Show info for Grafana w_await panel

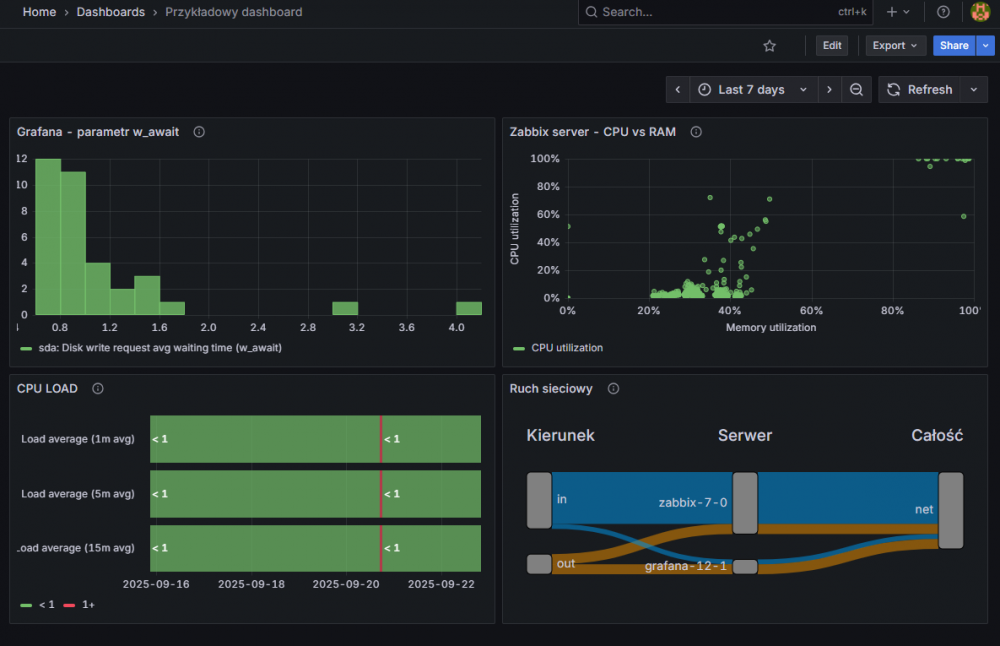point(199,132)
